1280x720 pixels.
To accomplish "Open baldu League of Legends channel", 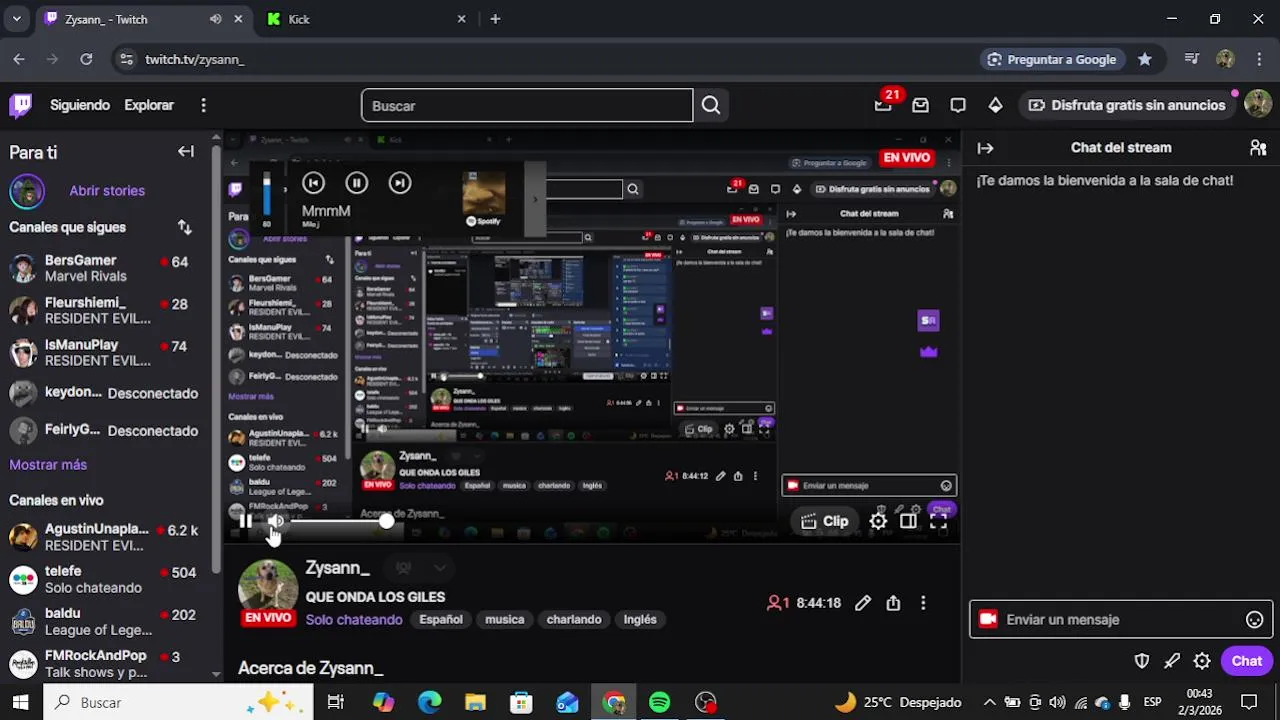I will [x=107, y=621].
